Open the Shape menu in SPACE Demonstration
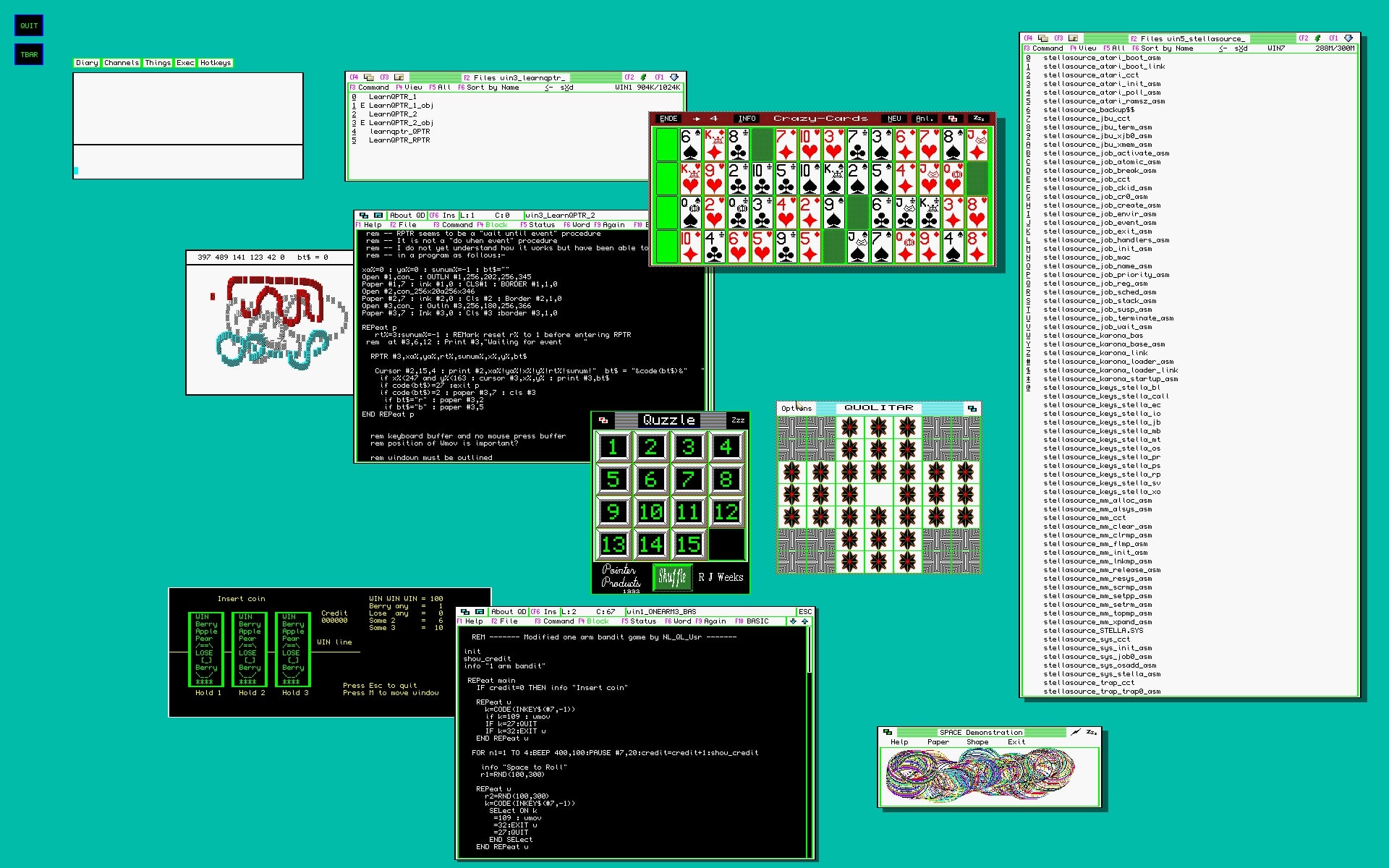 coord(977,742)
